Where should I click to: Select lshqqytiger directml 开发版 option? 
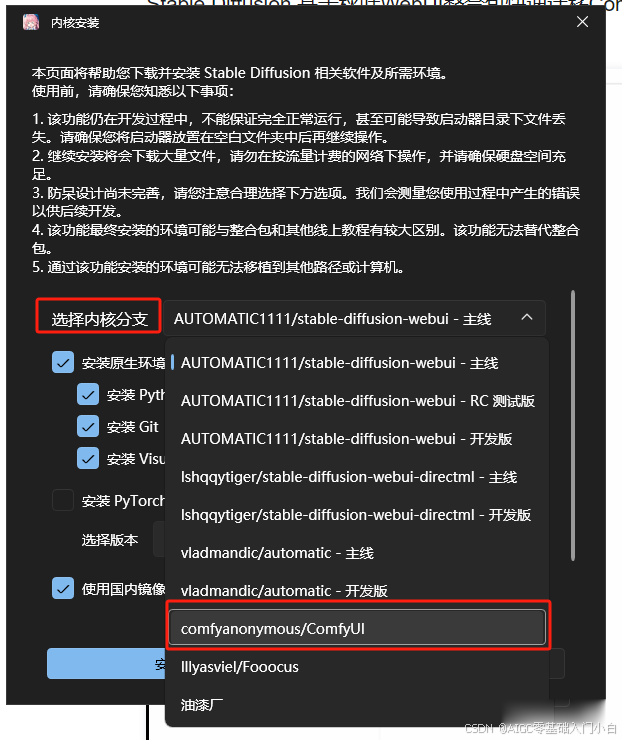click(x=357, y=515)
